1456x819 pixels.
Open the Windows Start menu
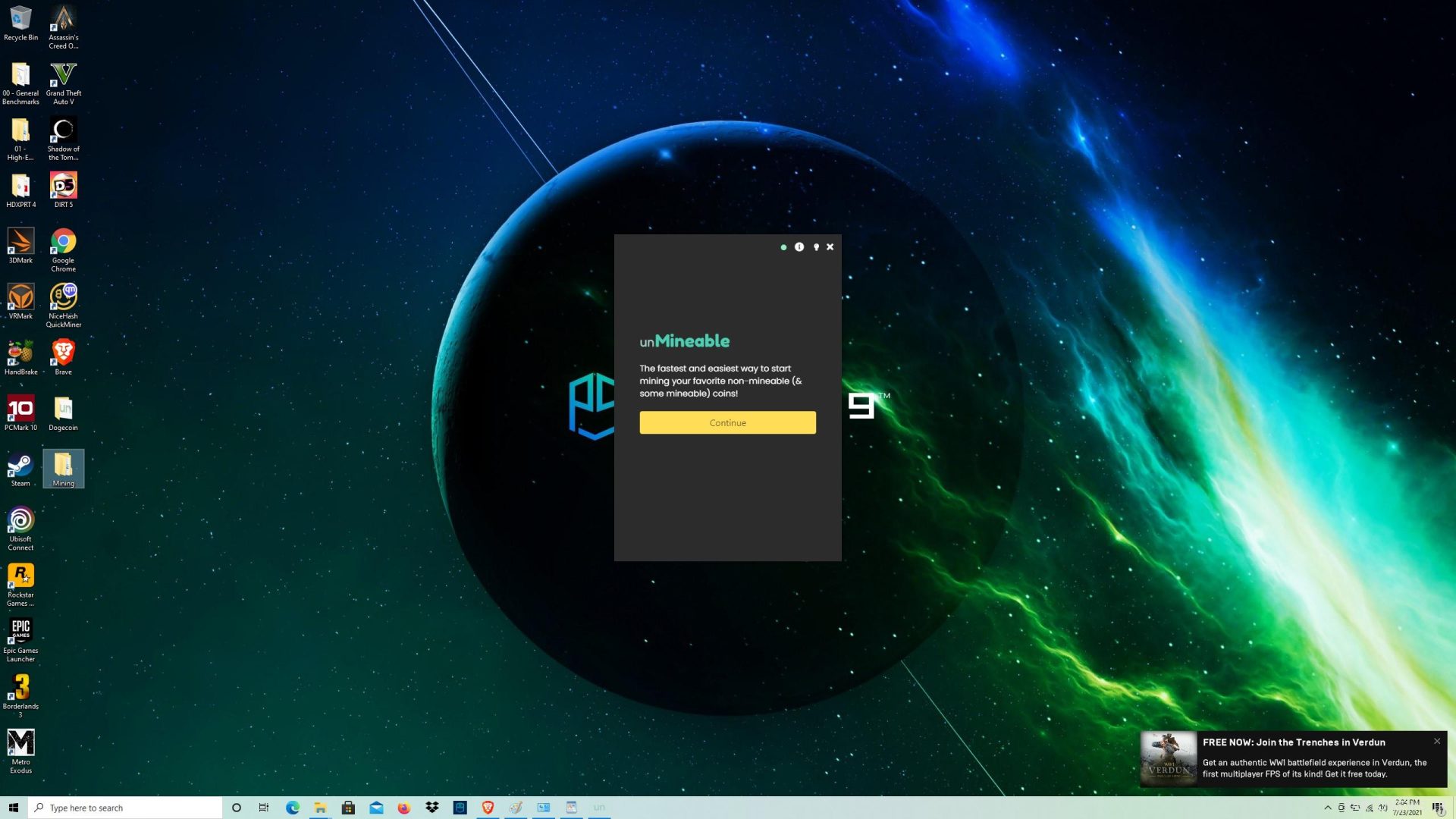point(13,808)
